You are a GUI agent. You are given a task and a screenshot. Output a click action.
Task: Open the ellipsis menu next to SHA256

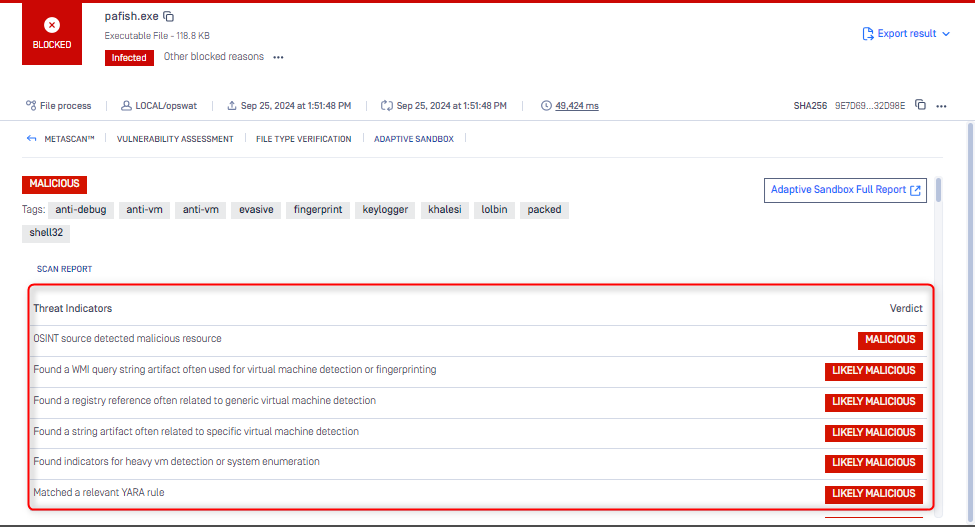pyautogui.click(x=941, y=106)
